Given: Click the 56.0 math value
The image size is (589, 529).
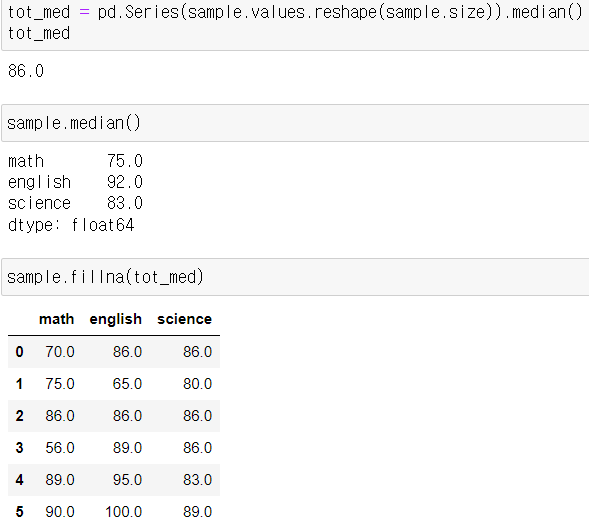Looking at the screenshot, I should point(60,448).
